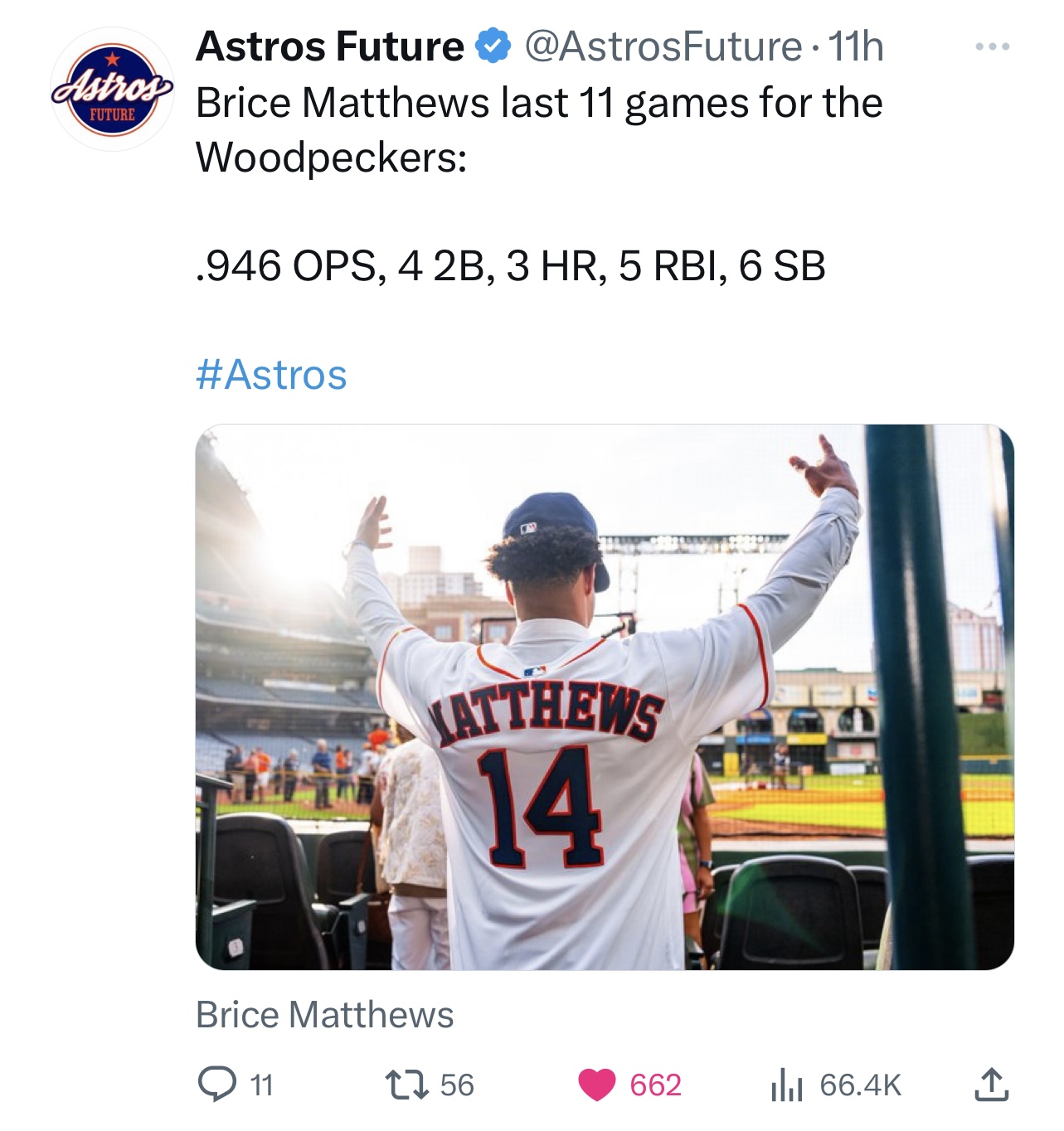Image resolution: width=1064 pixels, height=1131 pixels.
Task: Open the #Astros hashtag
Action: tap(271, 375)
